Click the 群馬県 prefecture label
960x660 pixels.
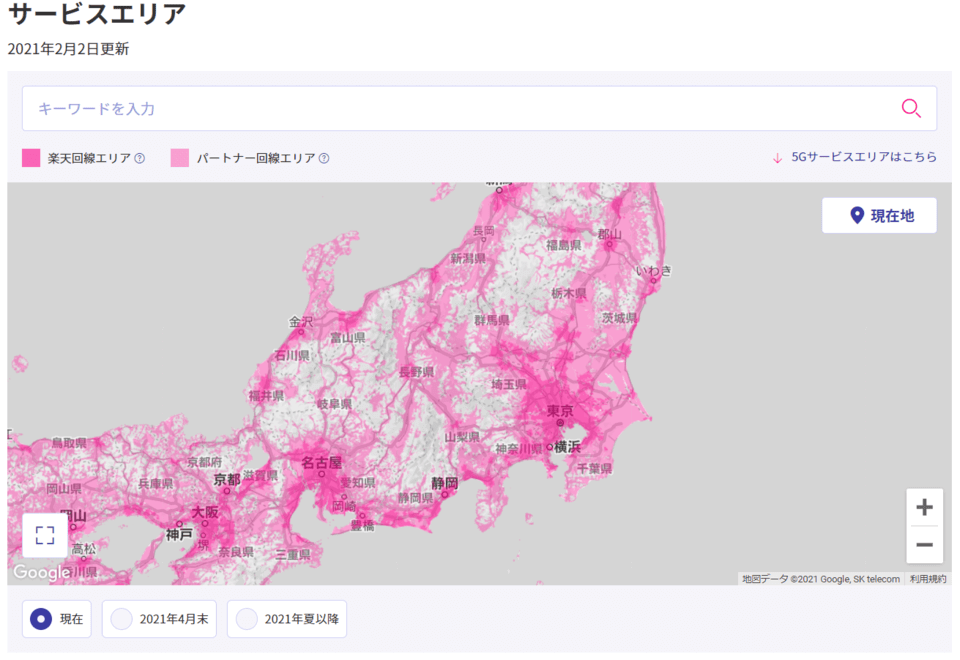point(492,320)
